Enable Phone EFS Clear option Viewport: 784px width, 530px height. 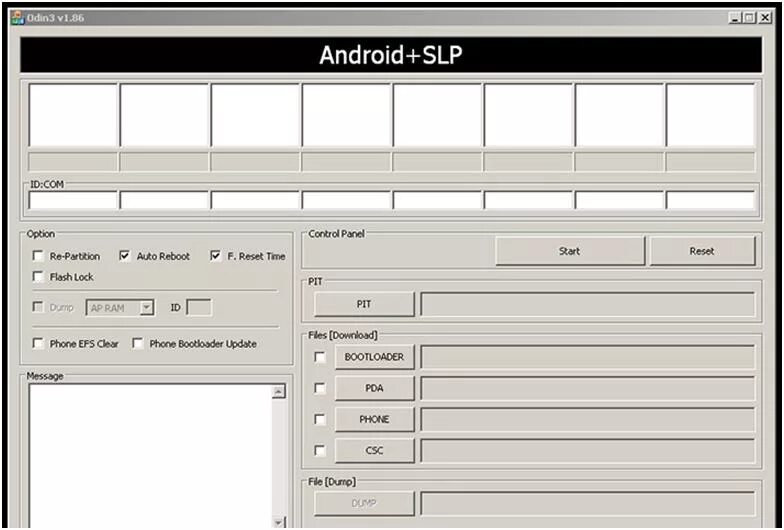[38, 343]
